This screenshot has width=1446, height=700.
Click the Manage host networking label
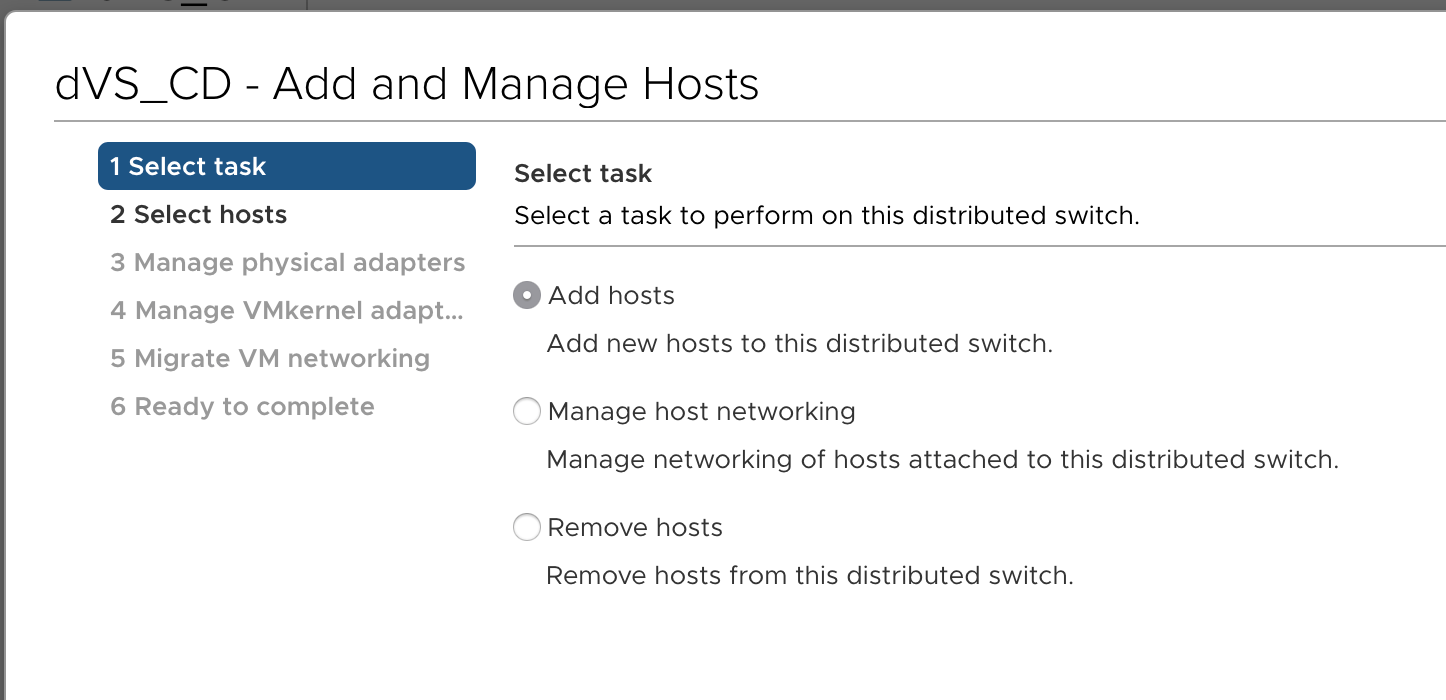point(701,412)
